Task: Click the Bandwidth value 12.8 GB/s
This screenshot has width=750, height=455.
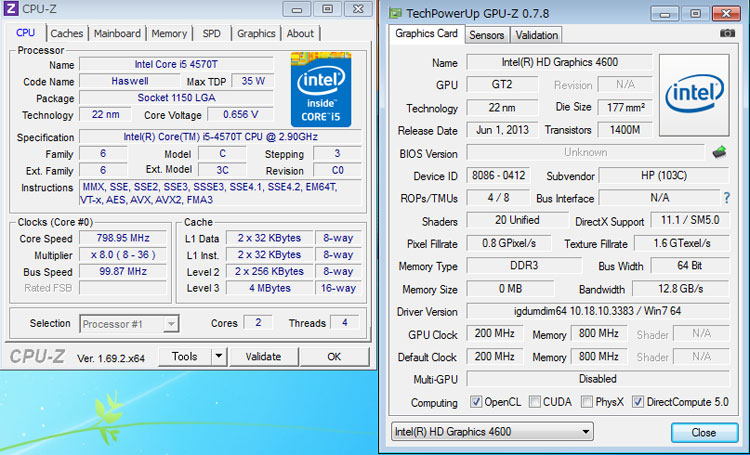Action: click(x=681, y=289)
